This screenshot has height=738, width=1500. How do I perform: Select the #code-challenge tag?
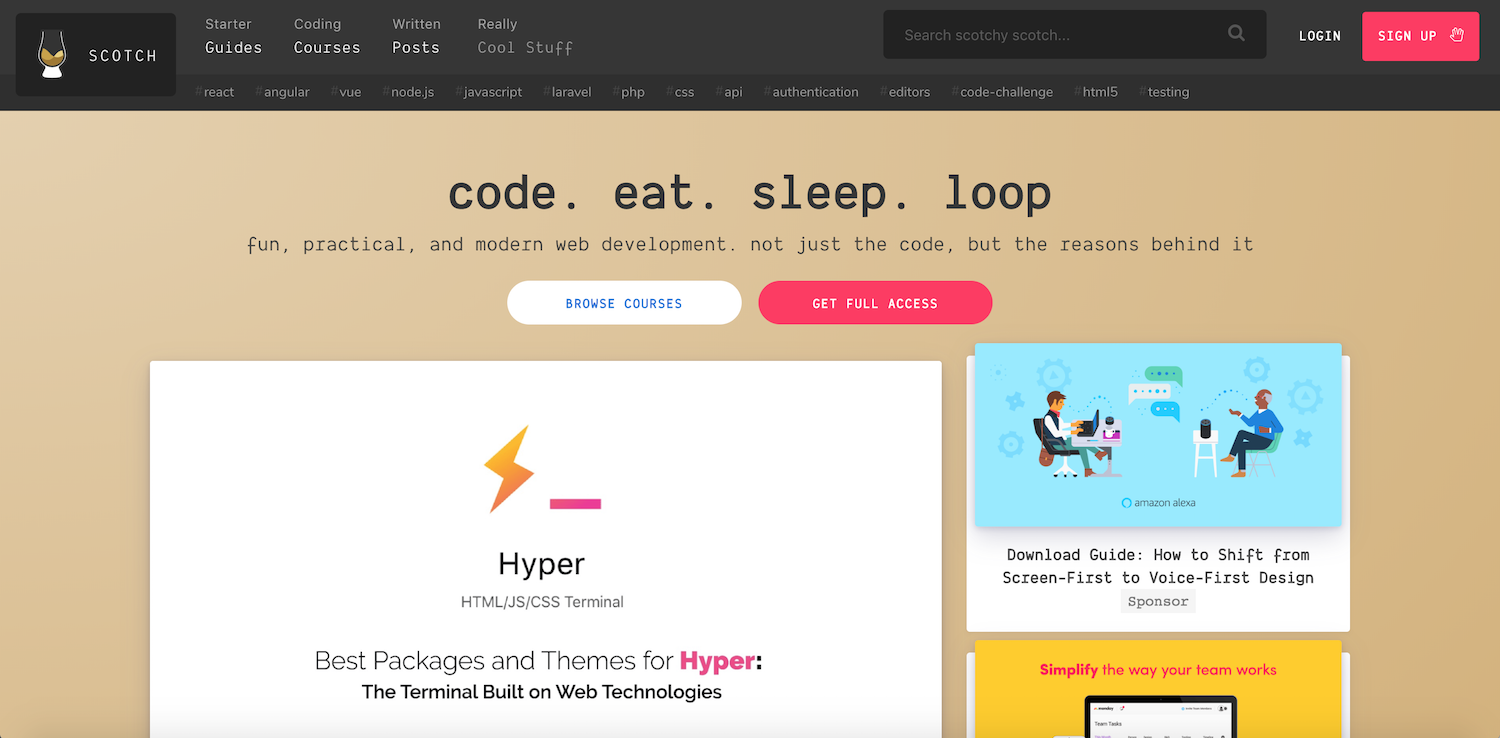pyautogui.click(x=1002, y=92)
